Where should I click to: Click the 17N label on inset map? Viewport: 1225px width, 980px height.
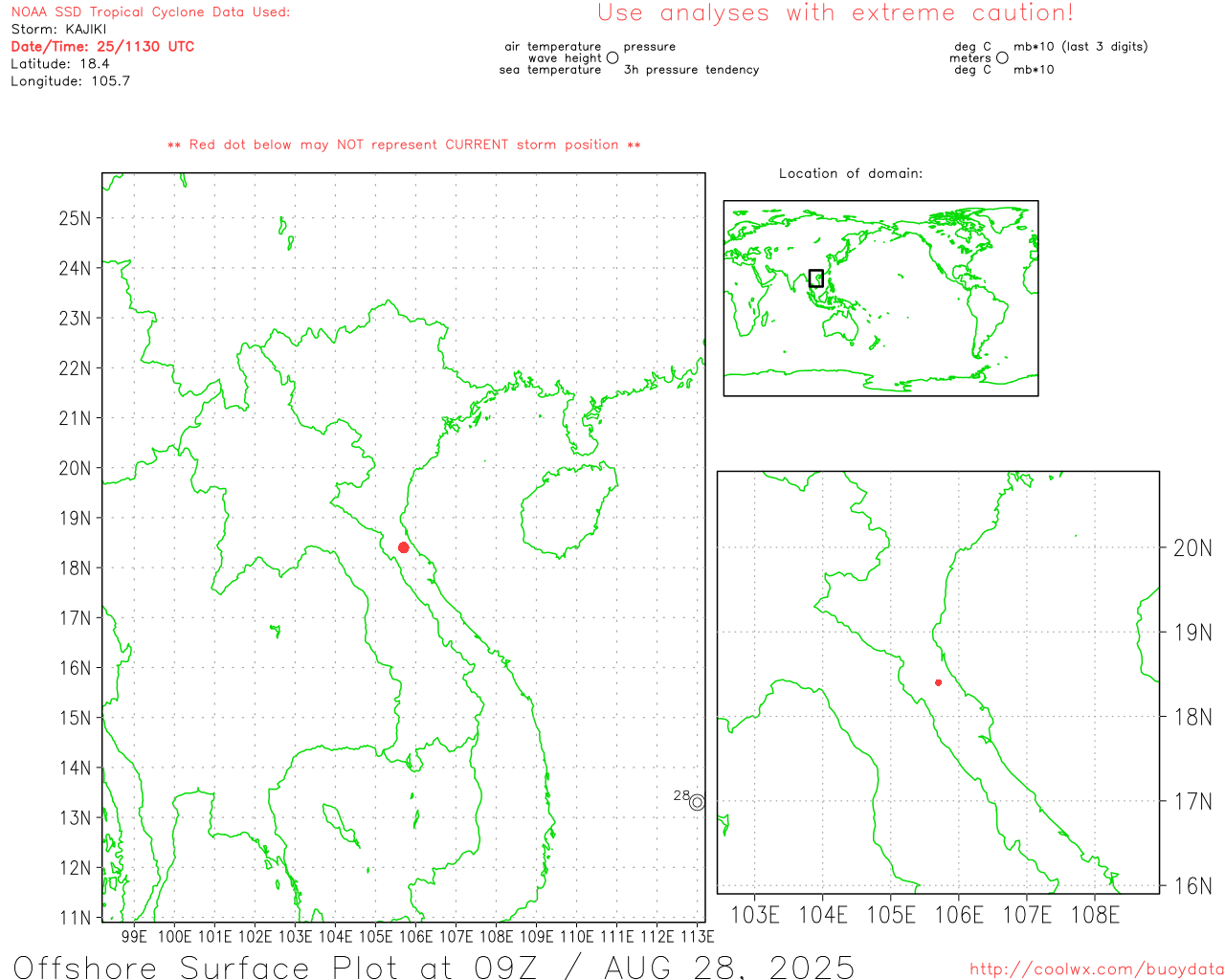coord(1192,801)
